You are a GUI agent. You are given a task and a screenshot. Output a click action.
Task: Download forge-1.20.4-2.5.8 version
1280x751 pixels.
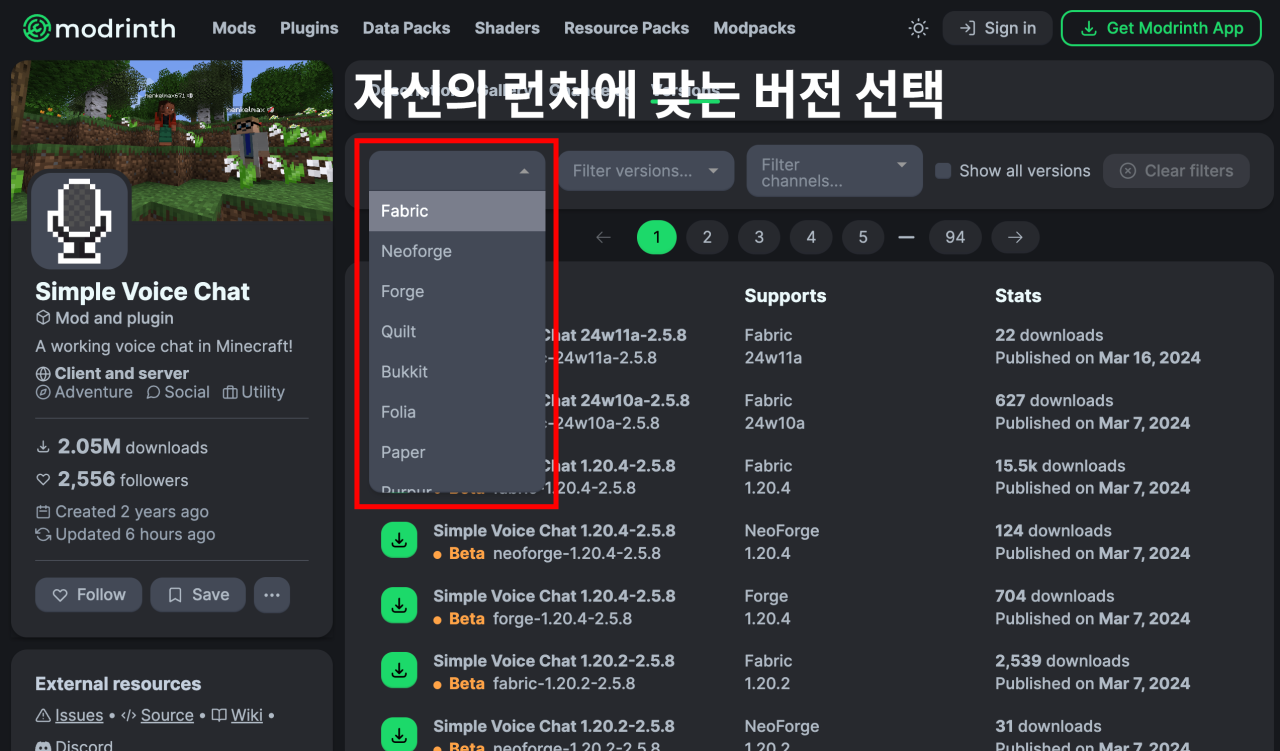coord(399,606)
